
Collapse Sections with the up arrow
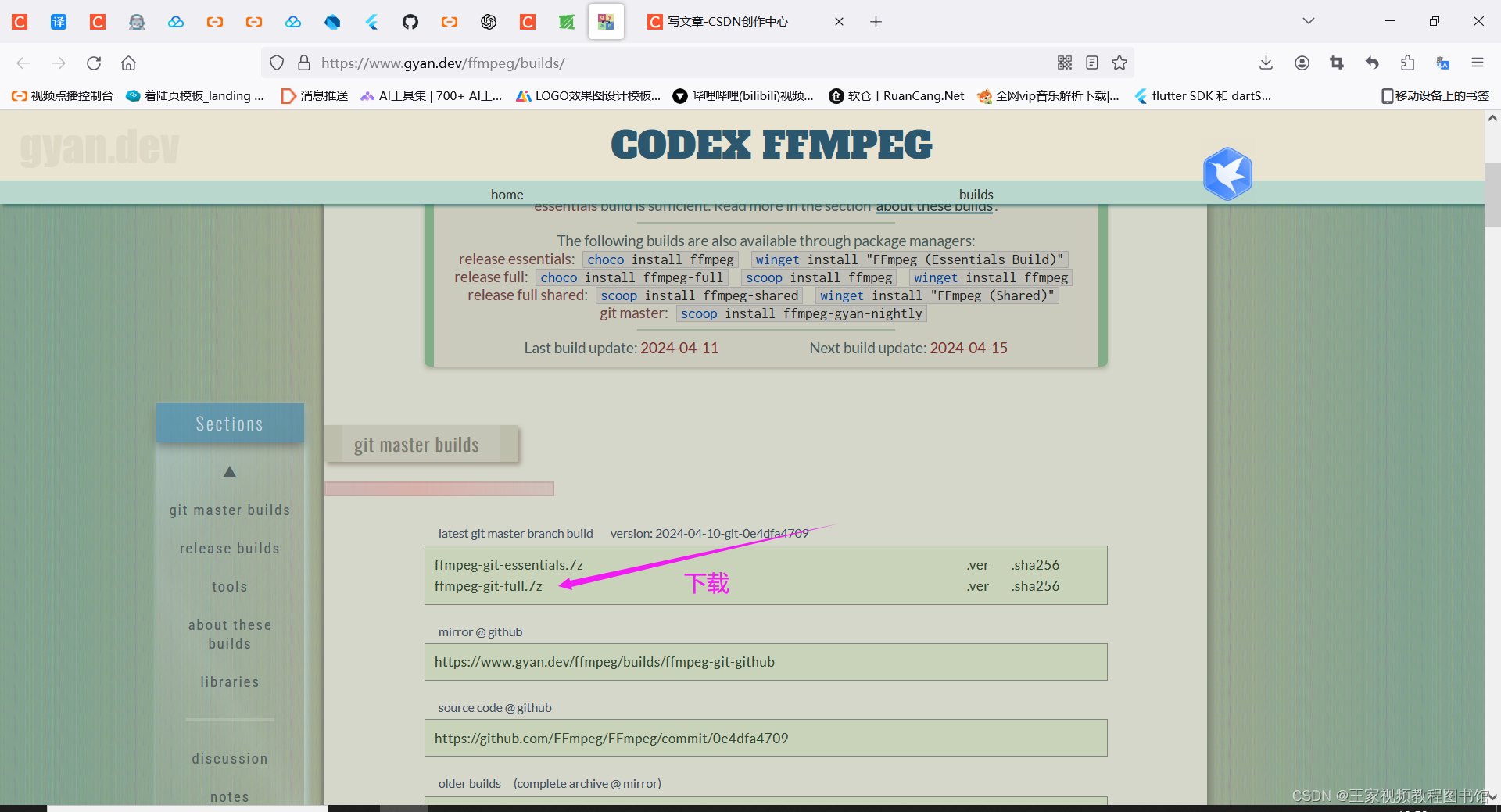tap(229, 471)
